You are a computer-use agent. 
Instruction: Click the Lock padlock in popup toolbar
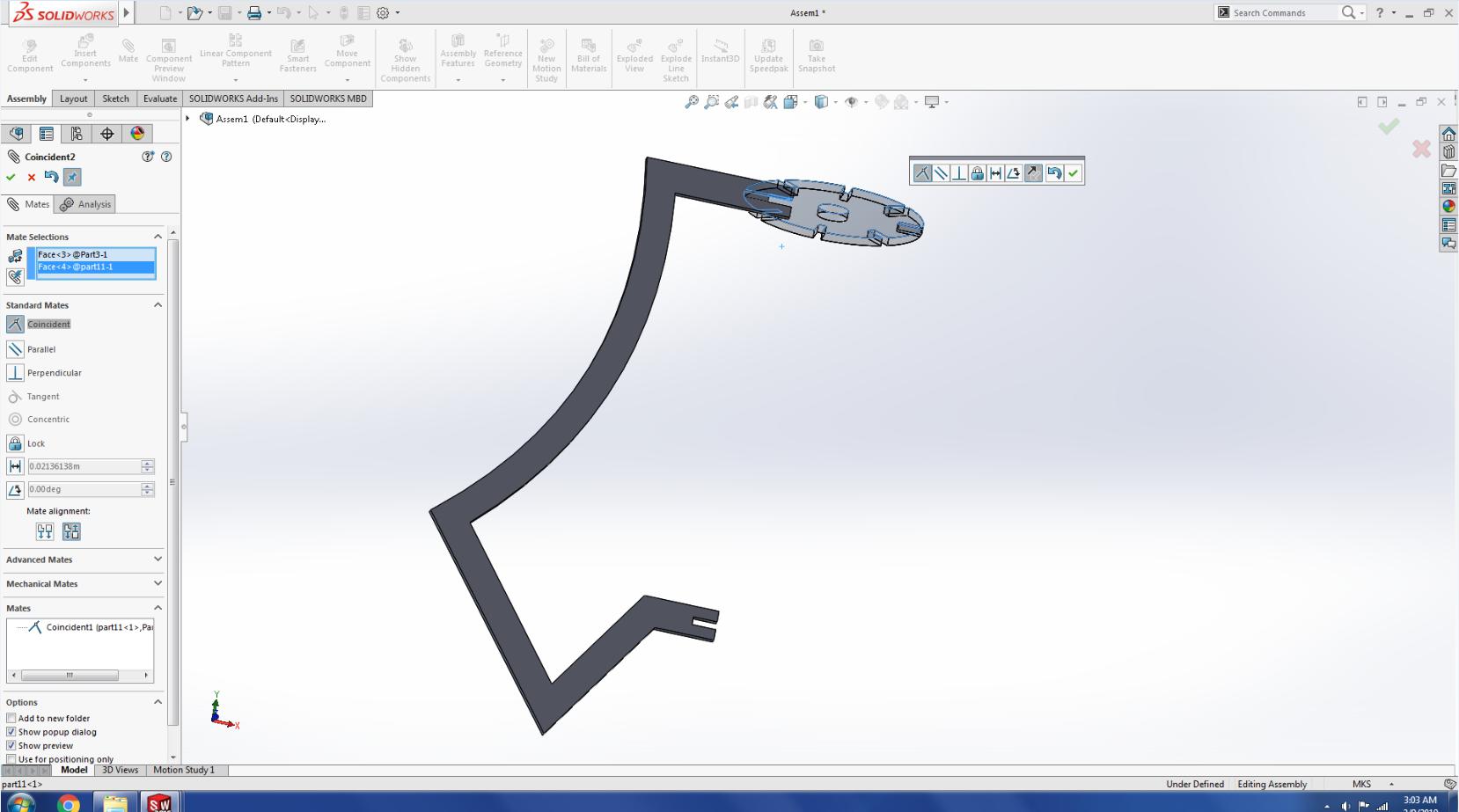coord(978,173)
